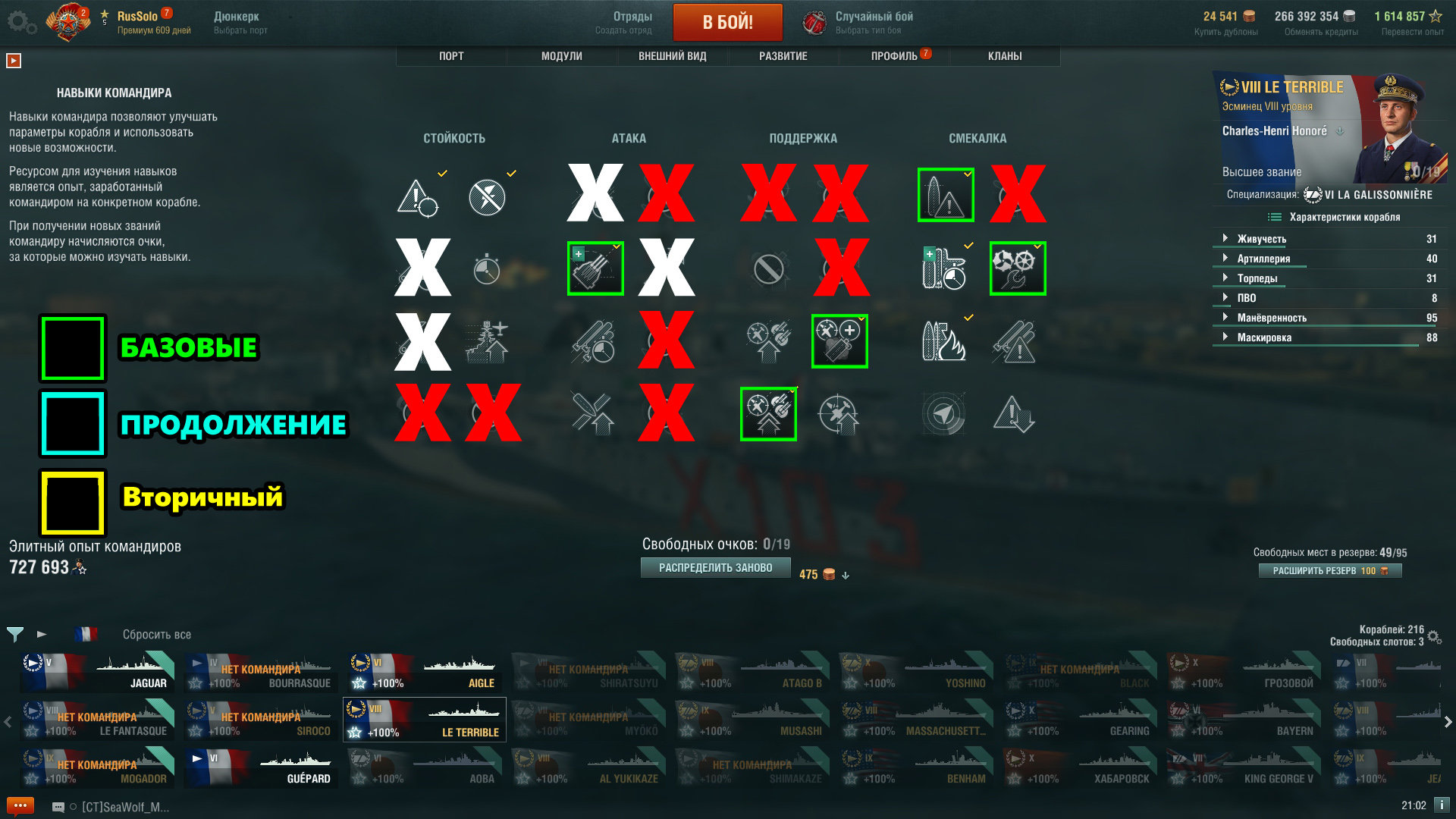Click the stopwatch skill under Стойкость
The width and height of the screenshot is (1456, 819).
(487, 268)
